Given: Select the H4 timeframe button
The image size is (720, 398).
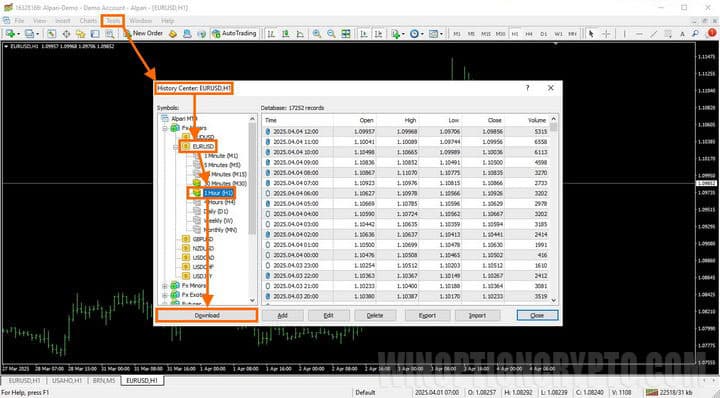Looking at the screenshot, I should (x=529, y=34).
